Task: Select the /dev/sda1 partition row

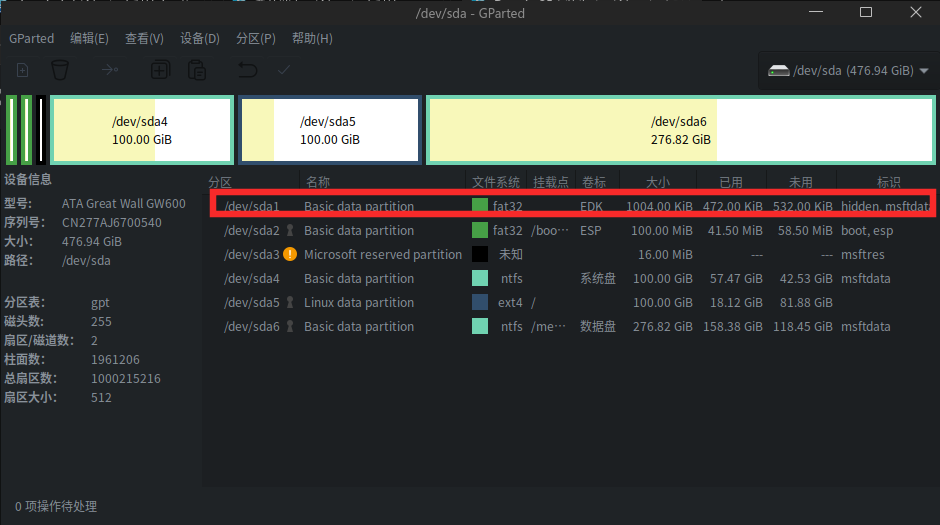Action: pyautogui.click(x=573, y=206)
